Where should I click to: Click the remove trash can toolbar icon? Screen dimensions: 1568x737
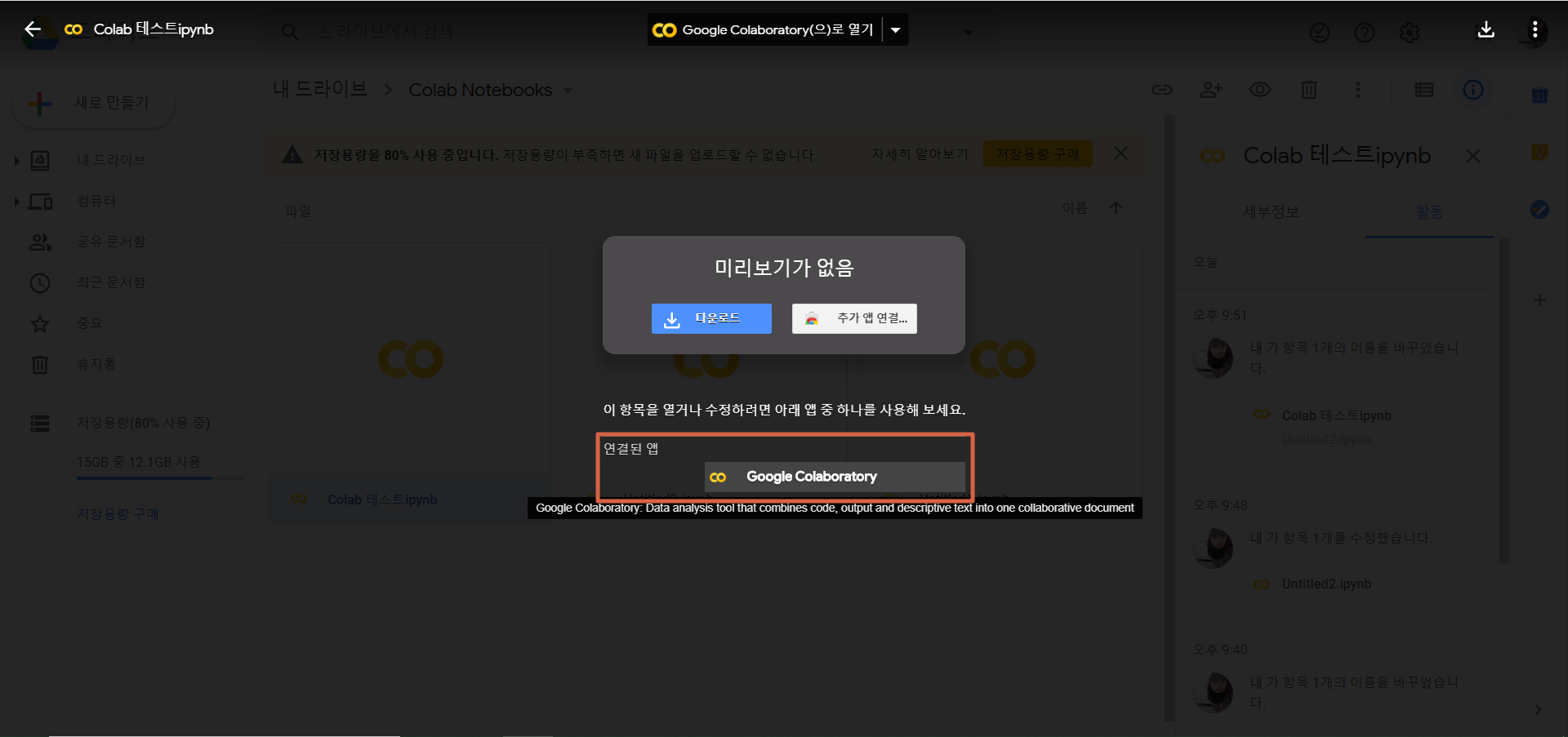click(x=1309, y=90)
